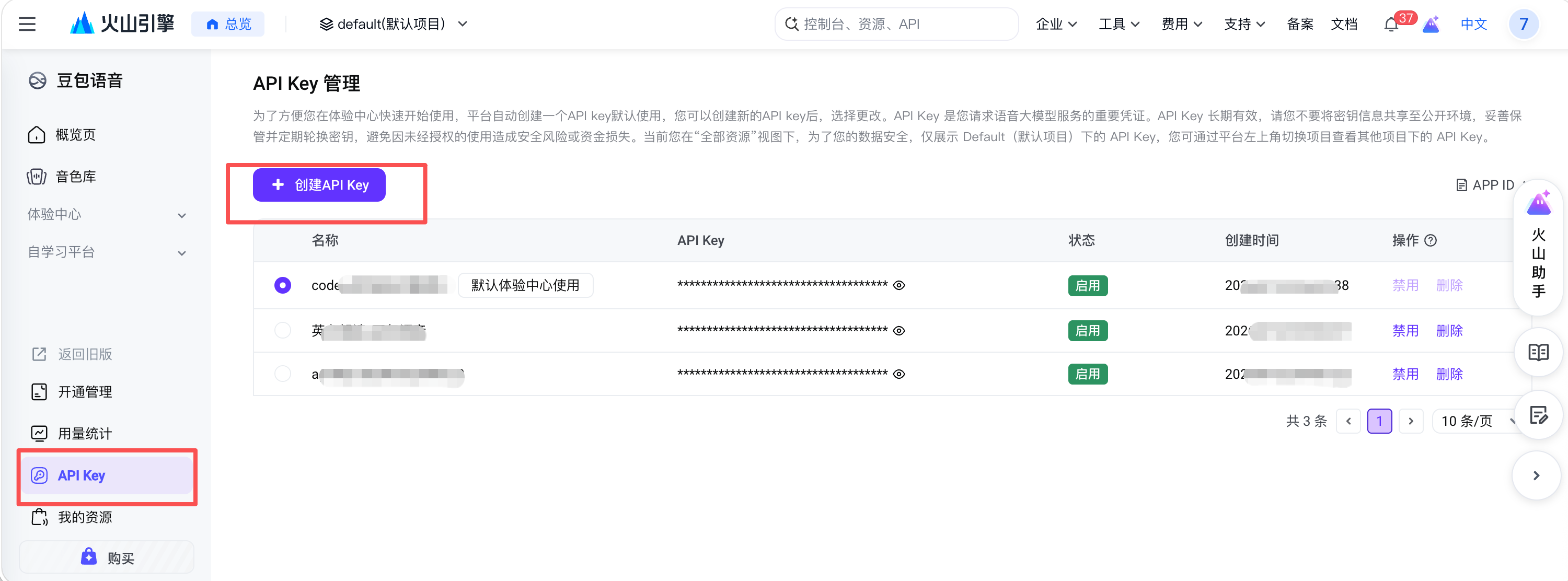Click 删除 in the 英 row

click(x=1449, y=330)
